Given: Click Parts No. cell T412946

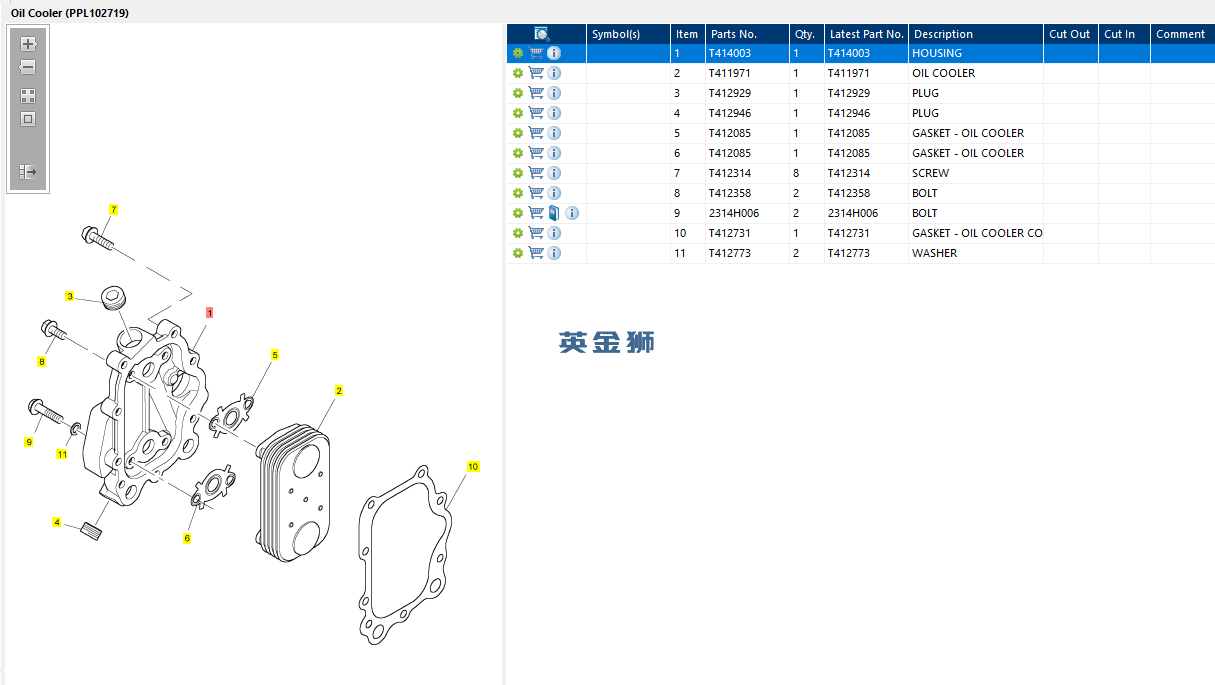Looking at the screenshot, I should (x=747, y=113).
